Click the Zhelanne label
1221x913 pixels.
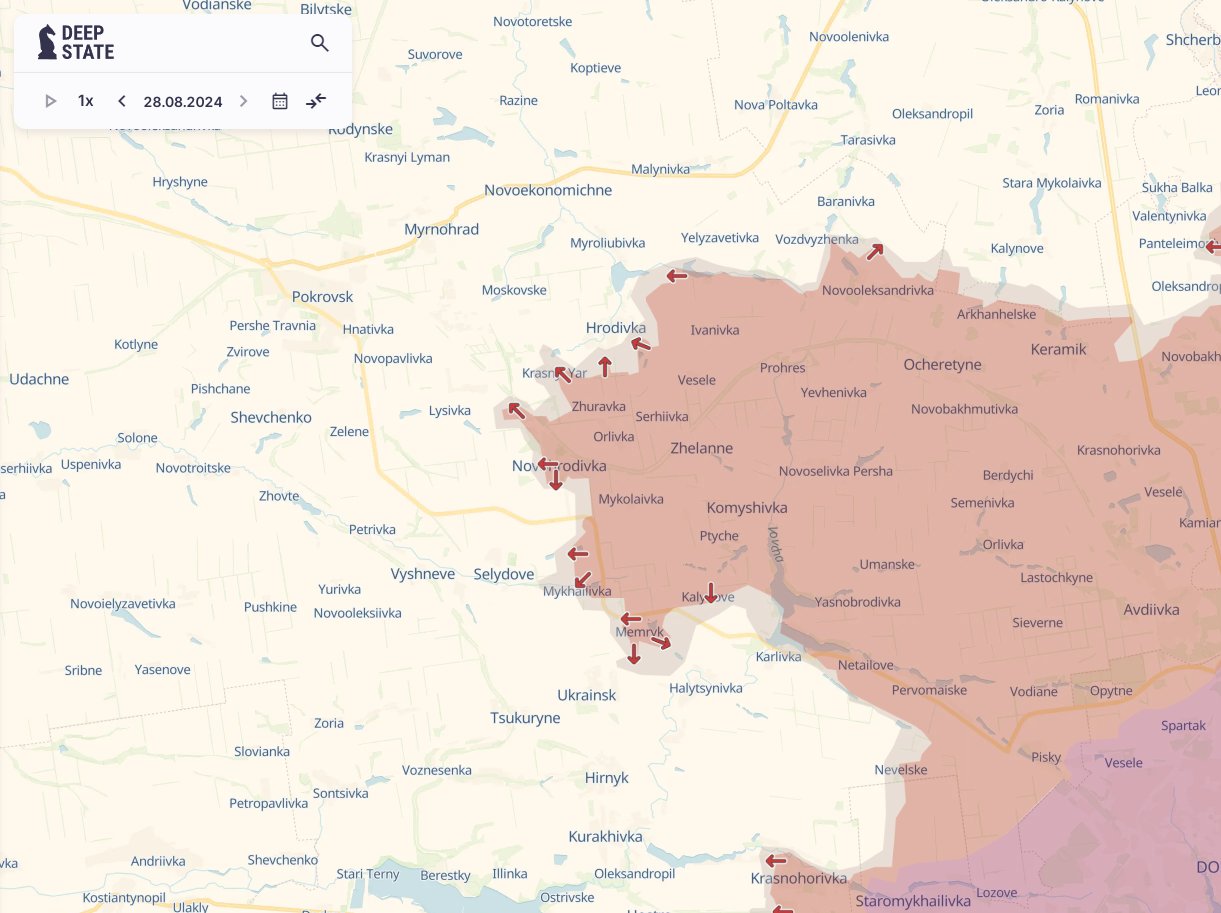click(702, 448)
